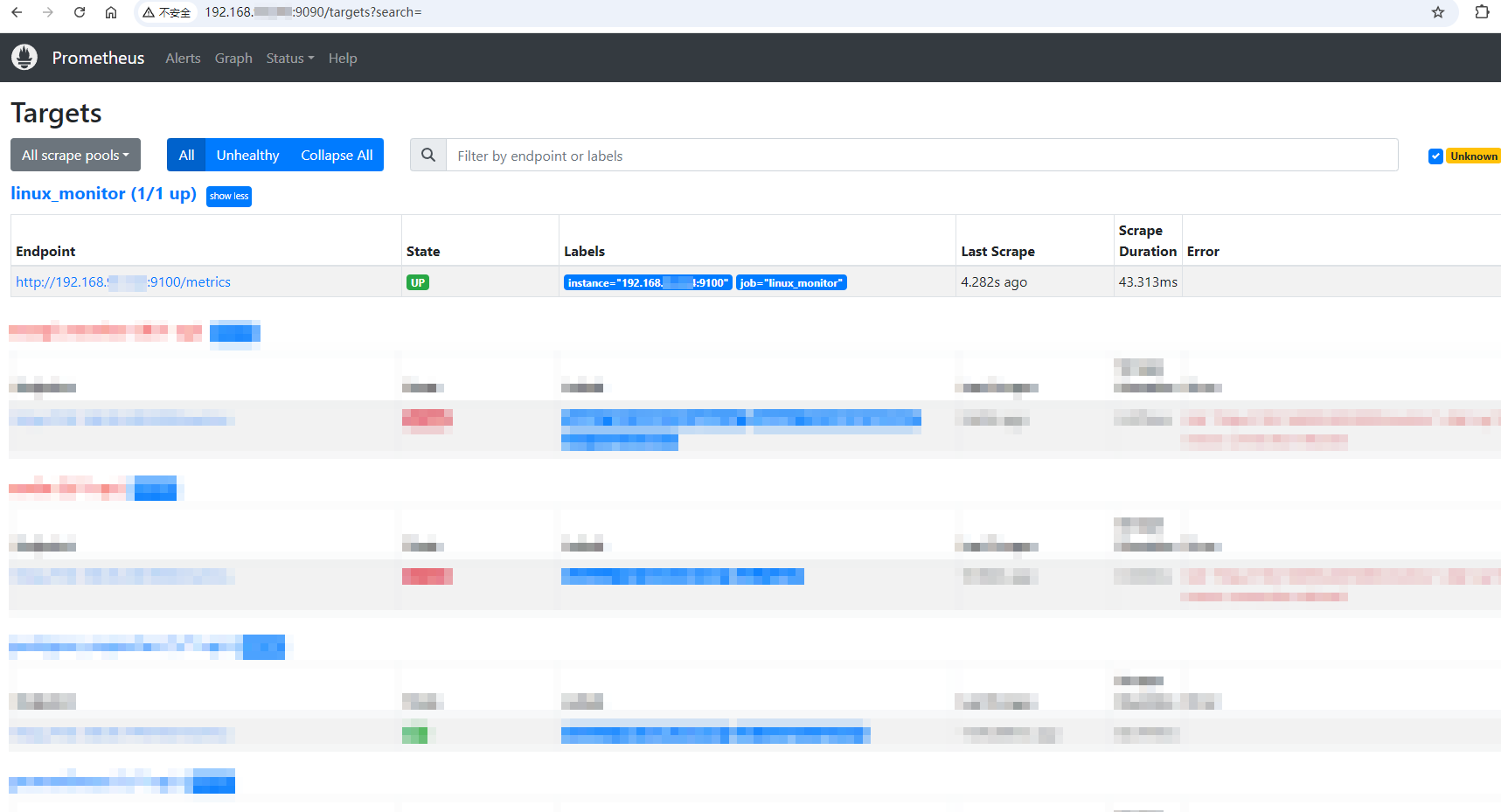Bookmark this page with the star icon
The width and height of the screenshot is (1501, 812).
1438,12
